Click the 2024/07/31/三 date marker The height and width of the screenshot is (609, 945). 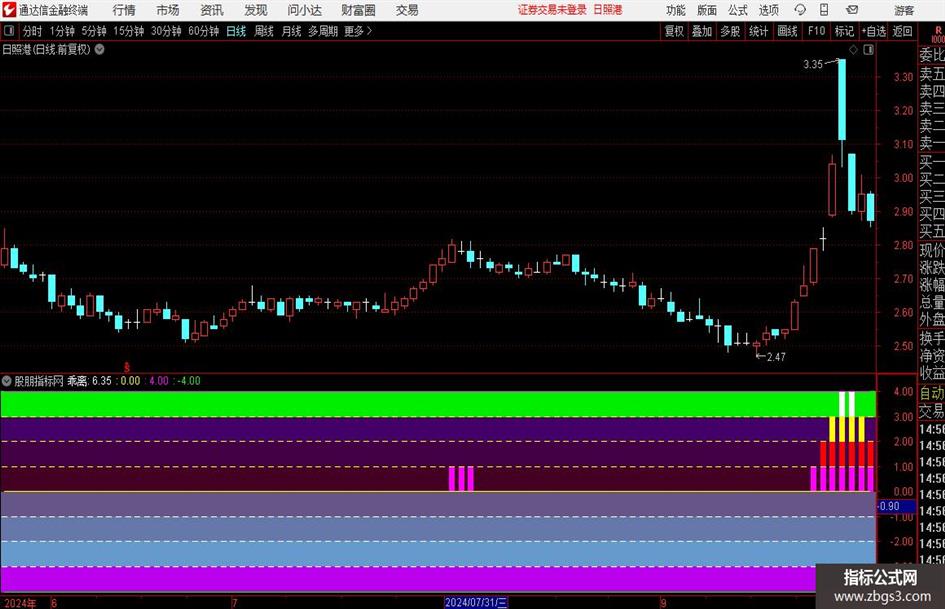pos(476,602)
